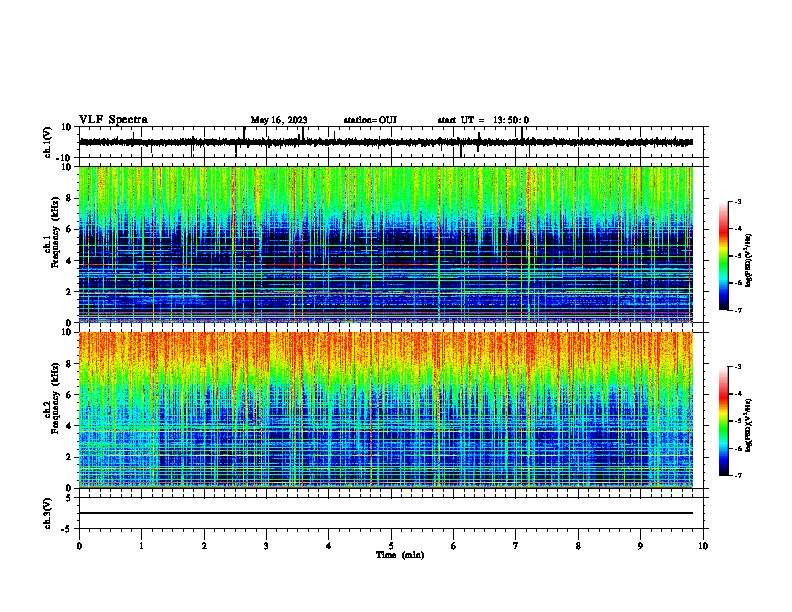792x612 pixels.
Task: Click the 'Time (min)' x-axis label
Action: tap(400, 555)
